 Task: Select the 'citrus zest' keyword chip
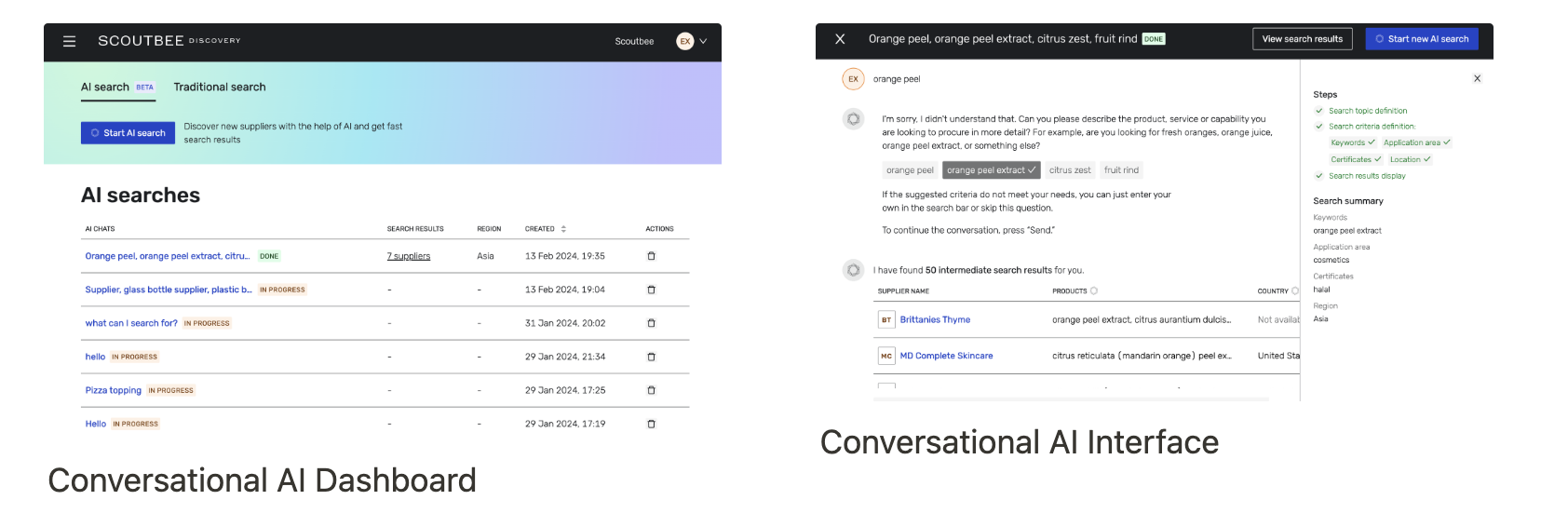coord(1070,170)
